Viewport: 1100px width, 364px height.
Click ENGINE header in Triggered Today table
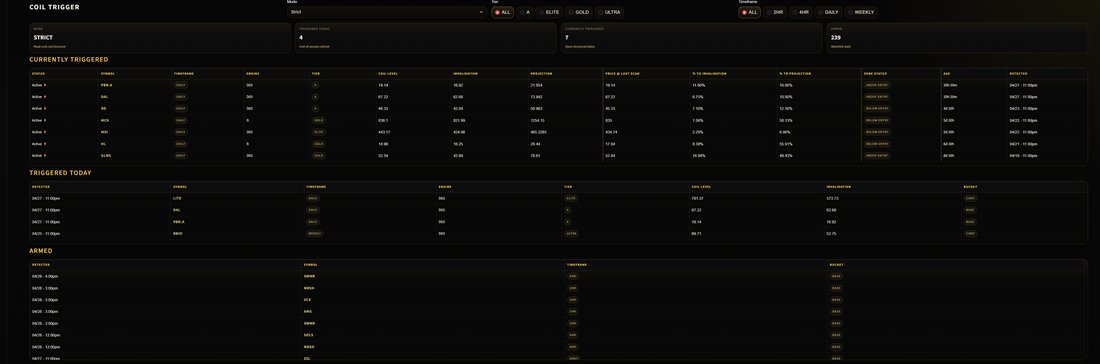(445, 187)
